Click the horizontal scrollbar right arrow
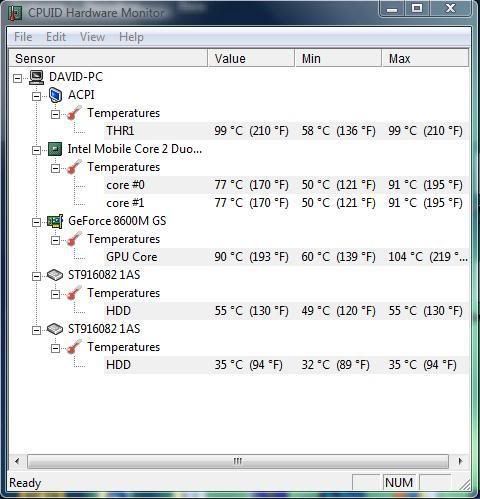 point(460,461)
